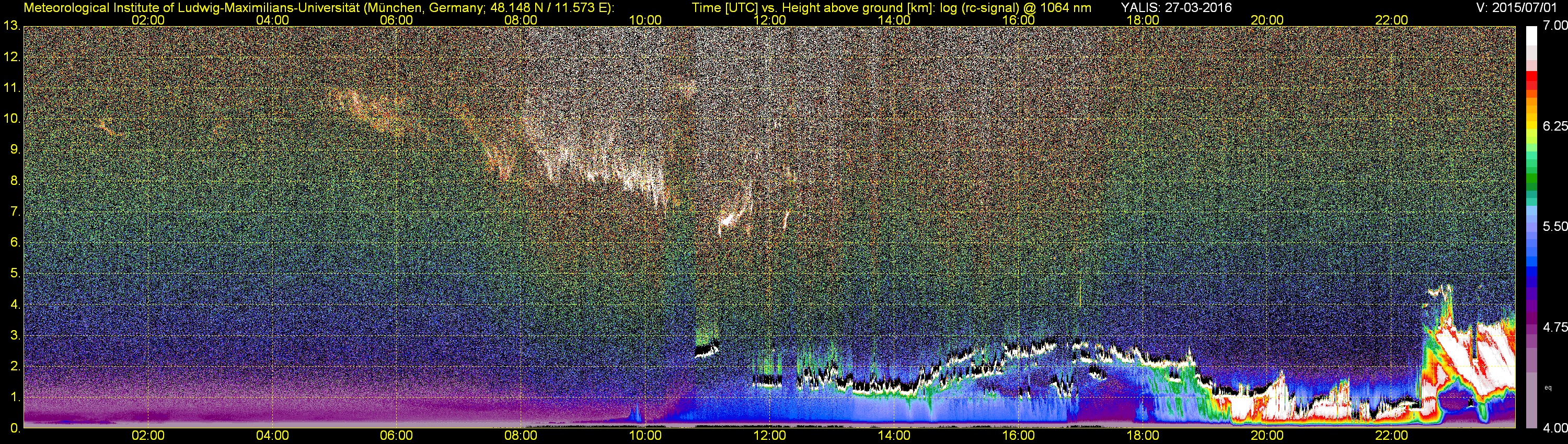Image resolution: width=1568 pixels, height=444 pixels.
Task: Click the Meteorological Institute title text
Action: pyautogui.click(x=318, y=7)
